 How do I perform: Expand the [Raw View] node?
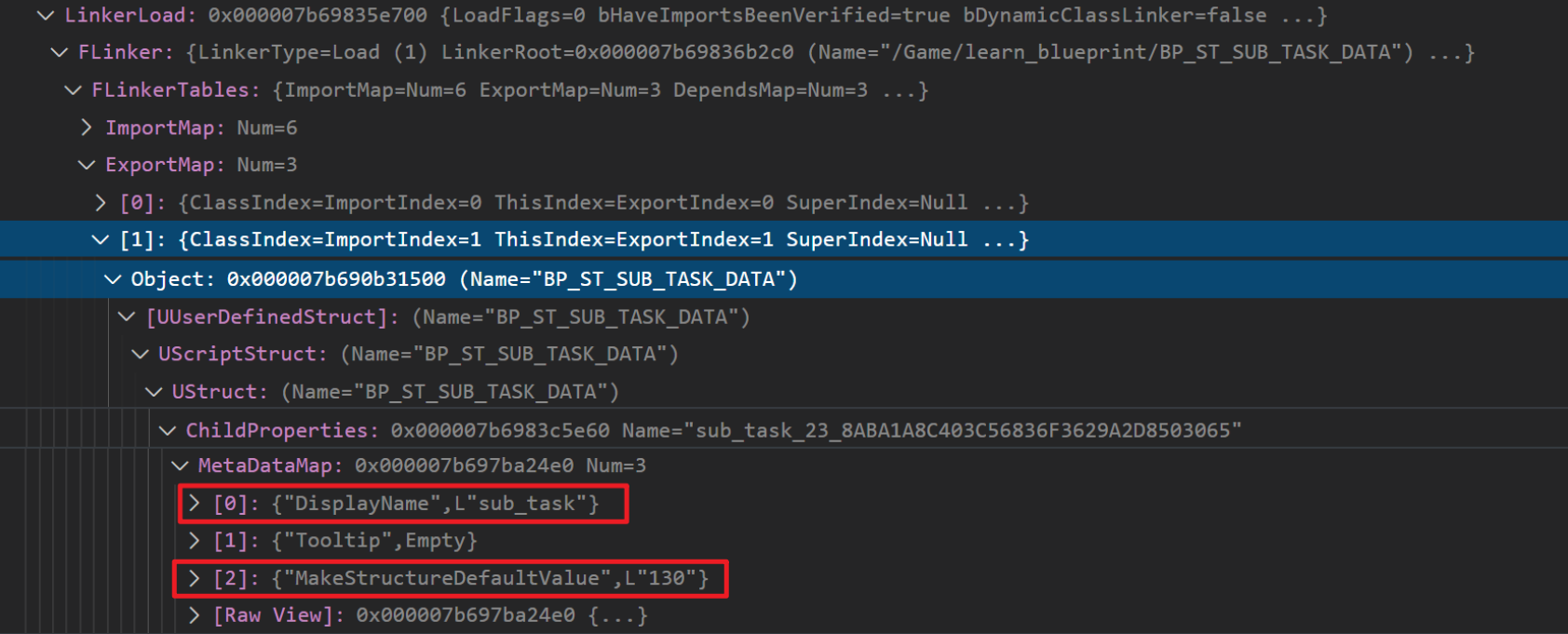pyautogui.click(x=194, y=615)
